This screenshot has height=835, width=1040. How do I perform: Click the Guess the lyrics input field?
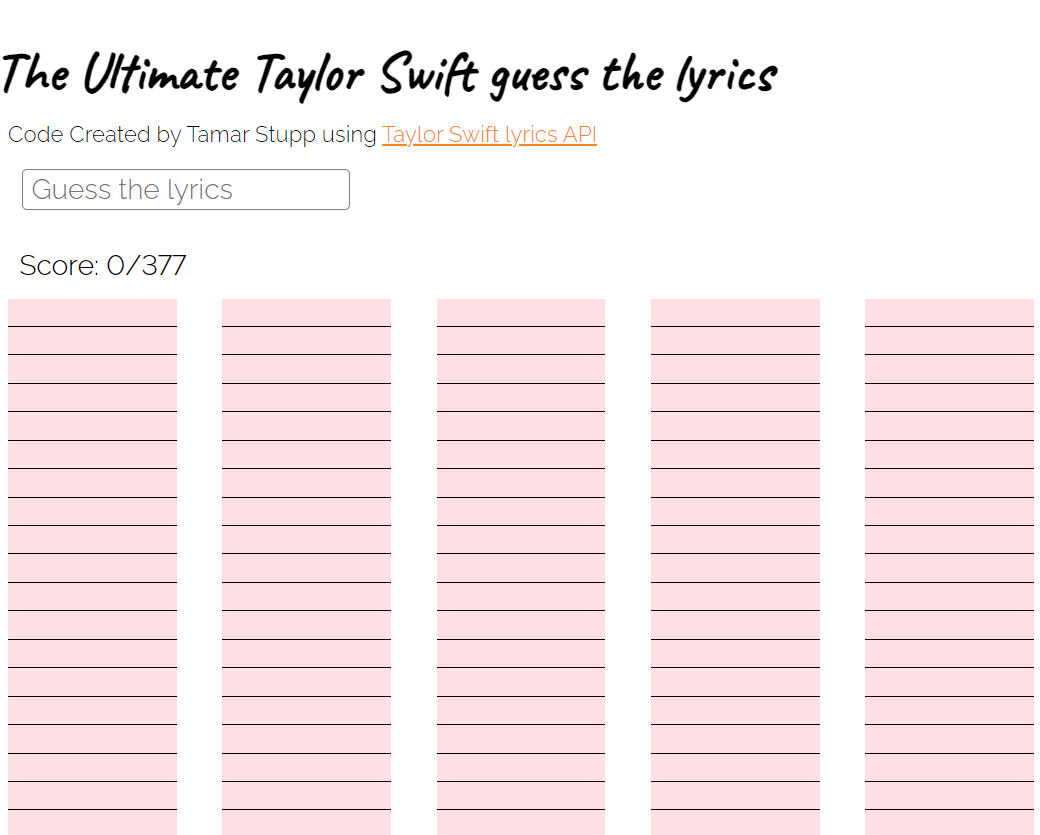185,189
